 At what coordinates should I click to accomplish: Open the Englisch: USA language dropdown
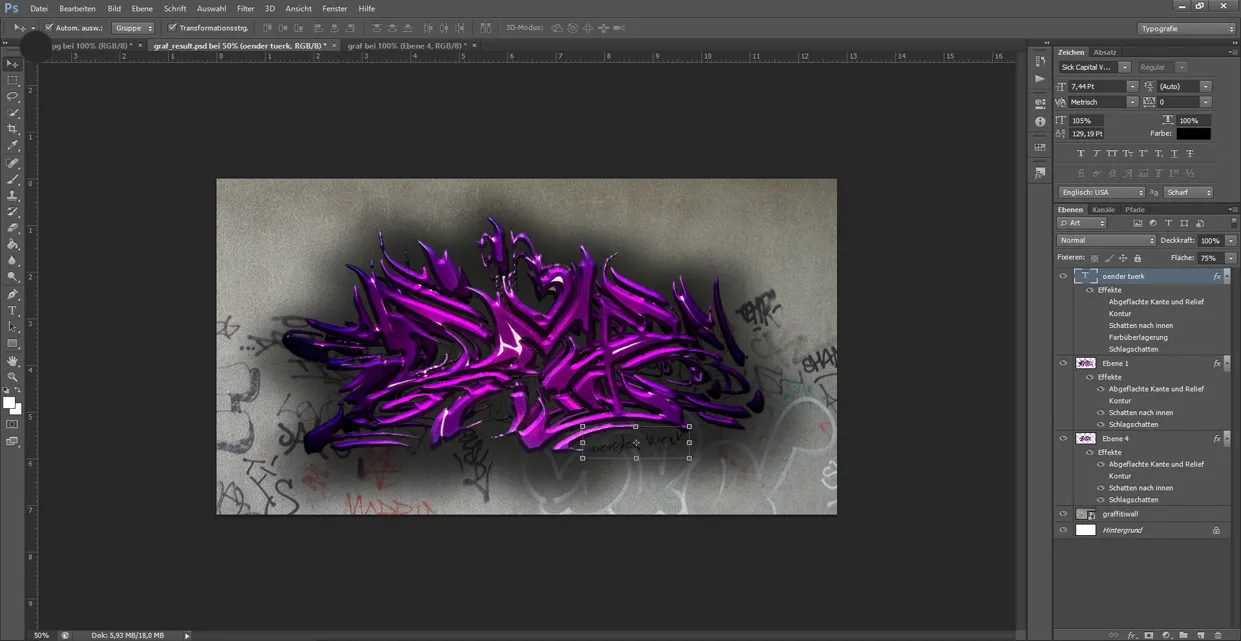[x=1102, y=192]
